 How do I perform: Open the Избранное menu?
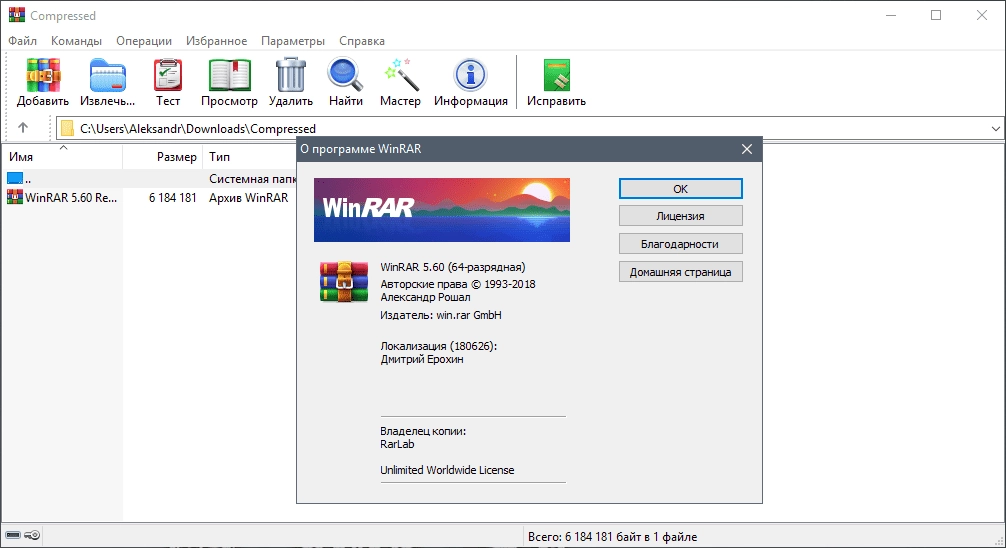tap(216, 40)
